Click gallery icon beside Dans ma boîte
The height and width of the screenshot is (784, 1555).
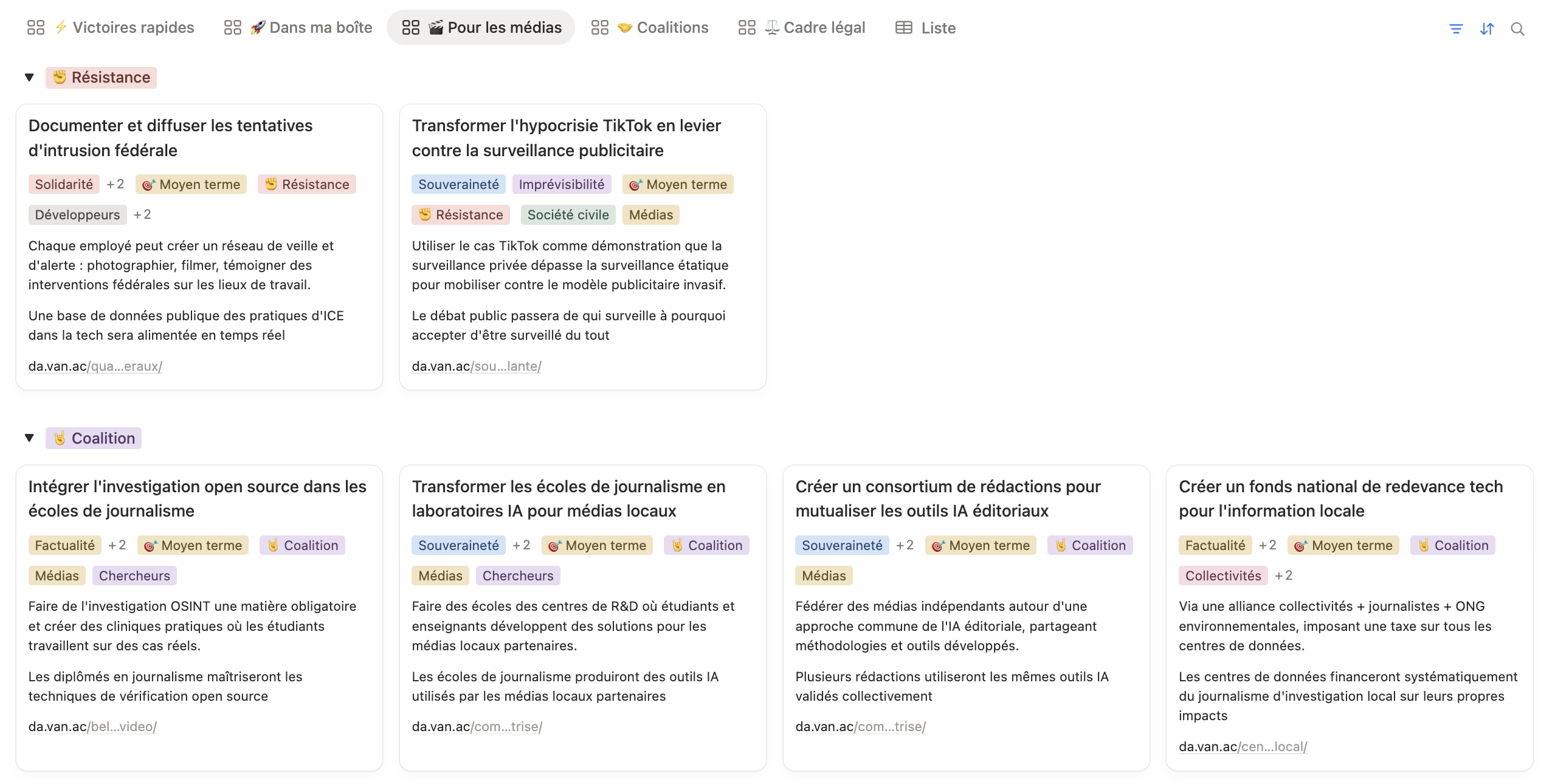coord(232,27)
